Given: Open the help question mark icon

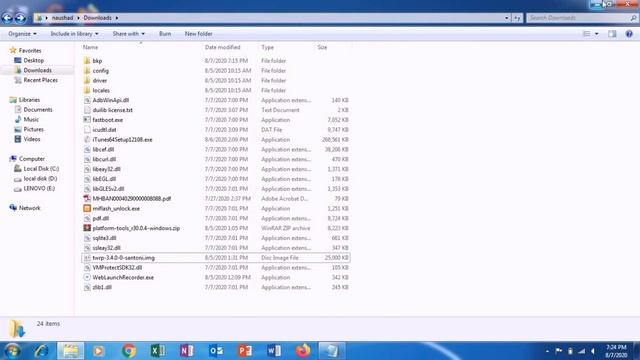Looking at the screenshot, I should (x=629, y=34).
